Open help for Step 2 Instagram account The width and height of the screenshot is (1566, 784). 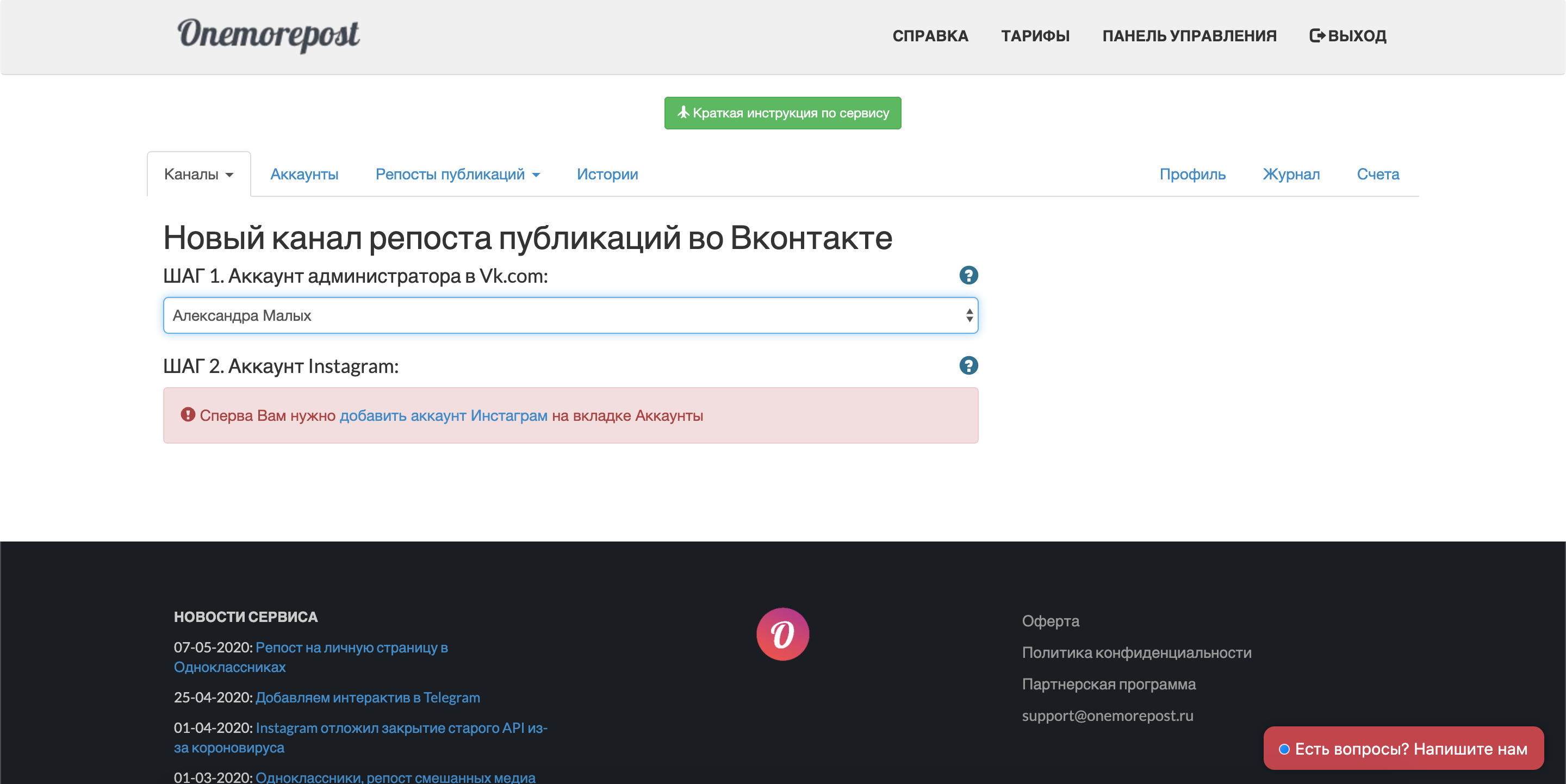[x=968, y=365]
